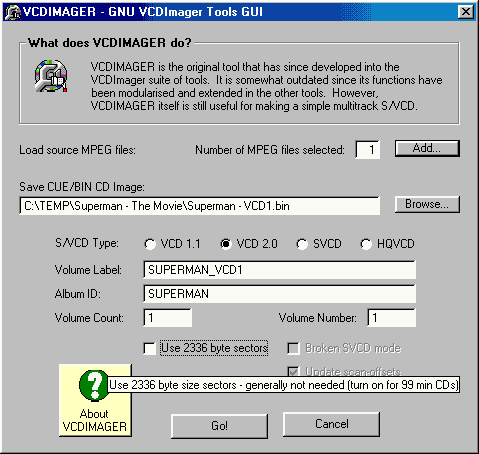Viewport: 479px width, 454px height.
Task: Select the VCD 2.0 disc type
Action: click(x=226, y=244)
